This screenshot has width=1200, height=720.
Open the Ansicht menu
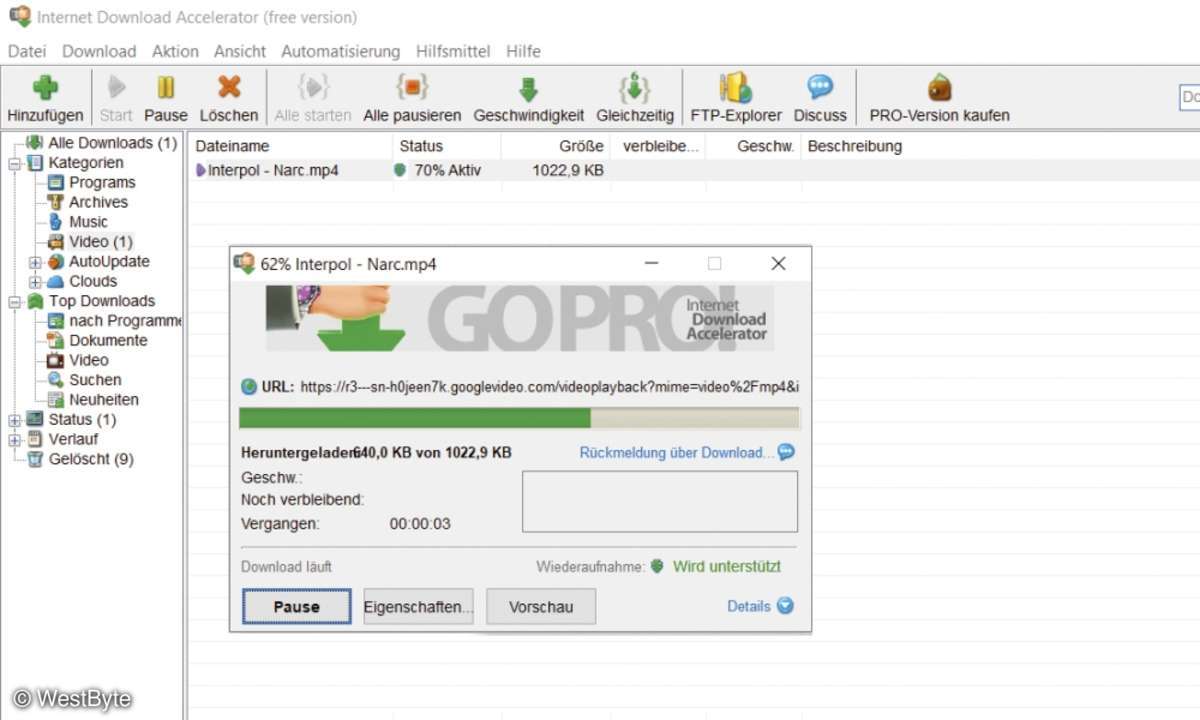[x=240, y=51]
